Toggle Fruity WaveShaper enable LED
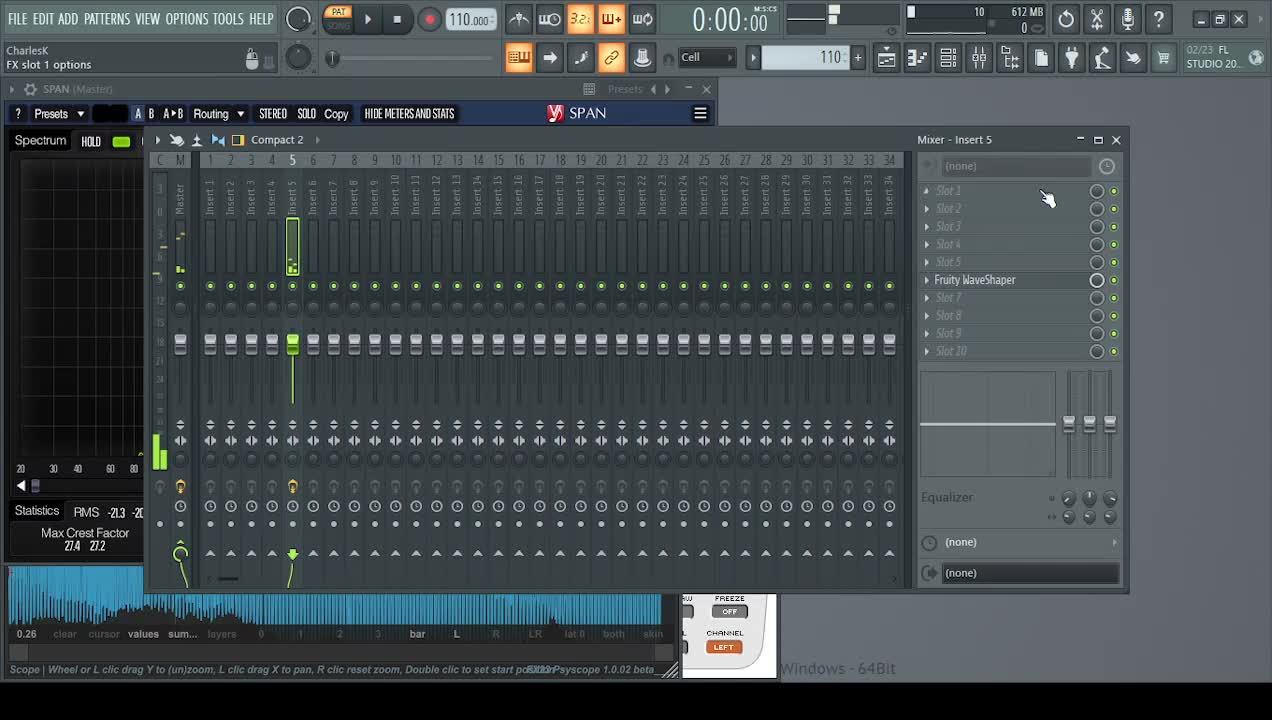The width and height of the screenshot is (1272, 720). click(1114, 281)
